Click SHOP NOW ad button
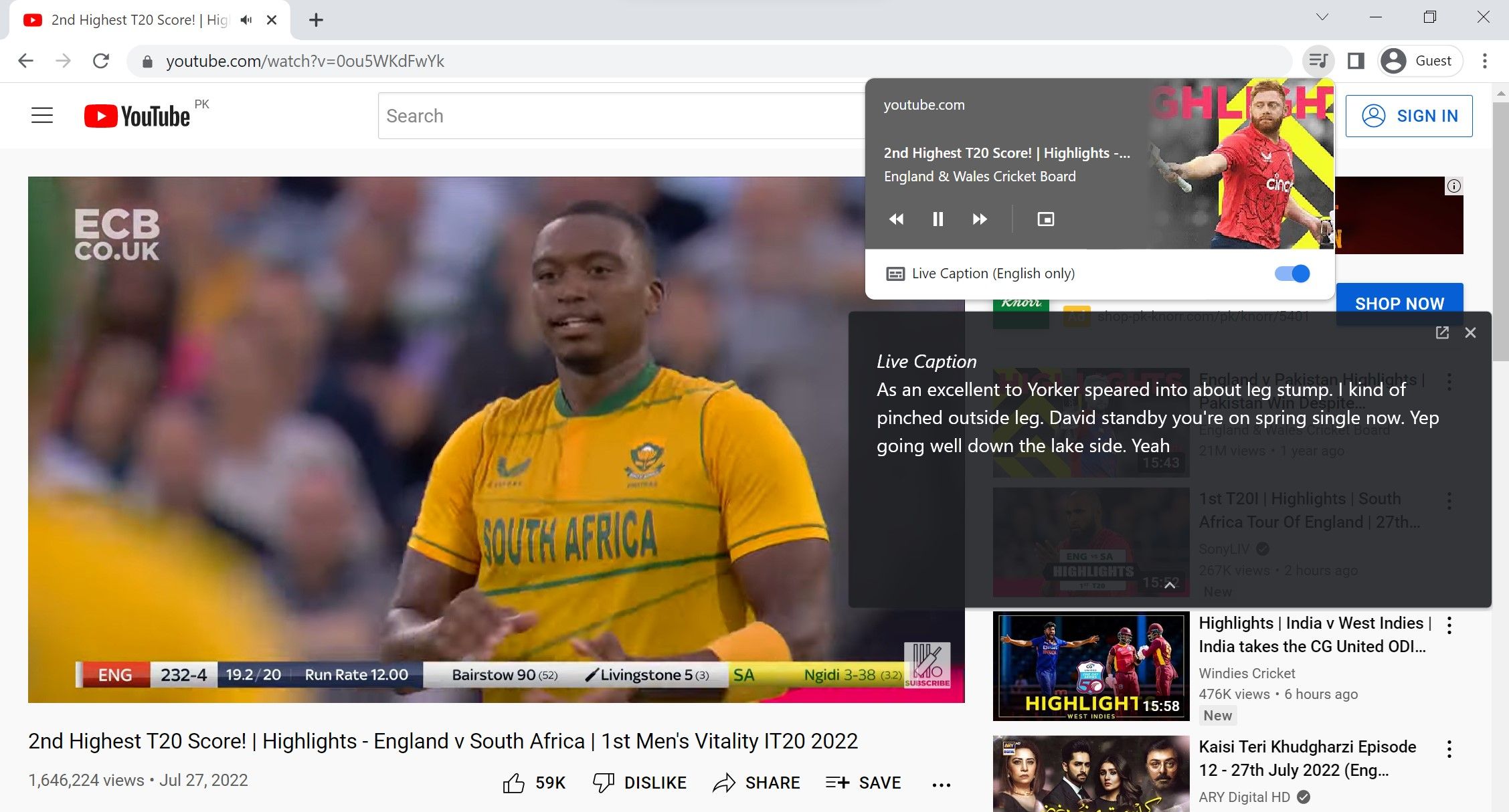This screenshot has height=812, width=1509. coord(1399,304)
